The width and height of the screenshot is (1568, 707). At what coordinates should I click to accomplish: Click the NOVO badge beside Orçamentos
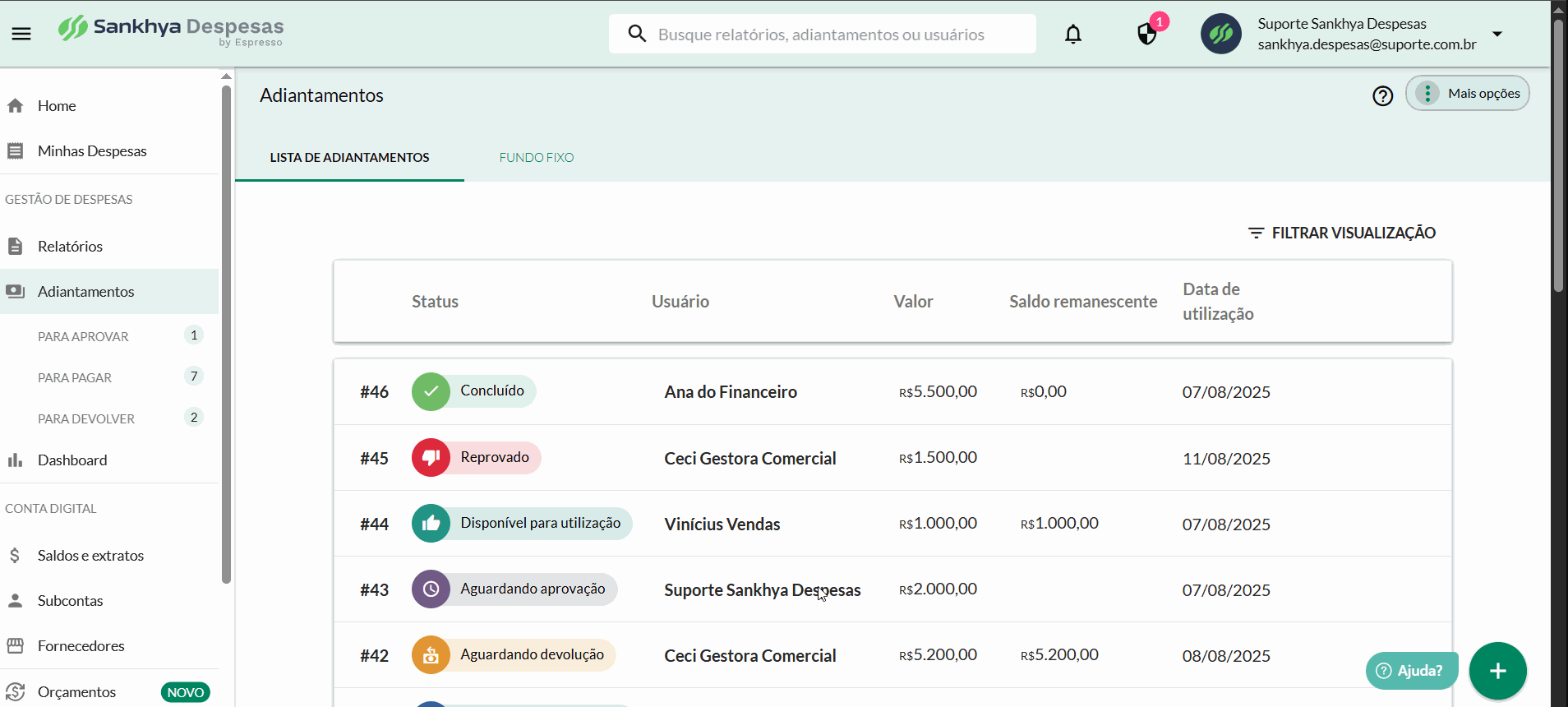pyautogui.click(x=186, y=692)
